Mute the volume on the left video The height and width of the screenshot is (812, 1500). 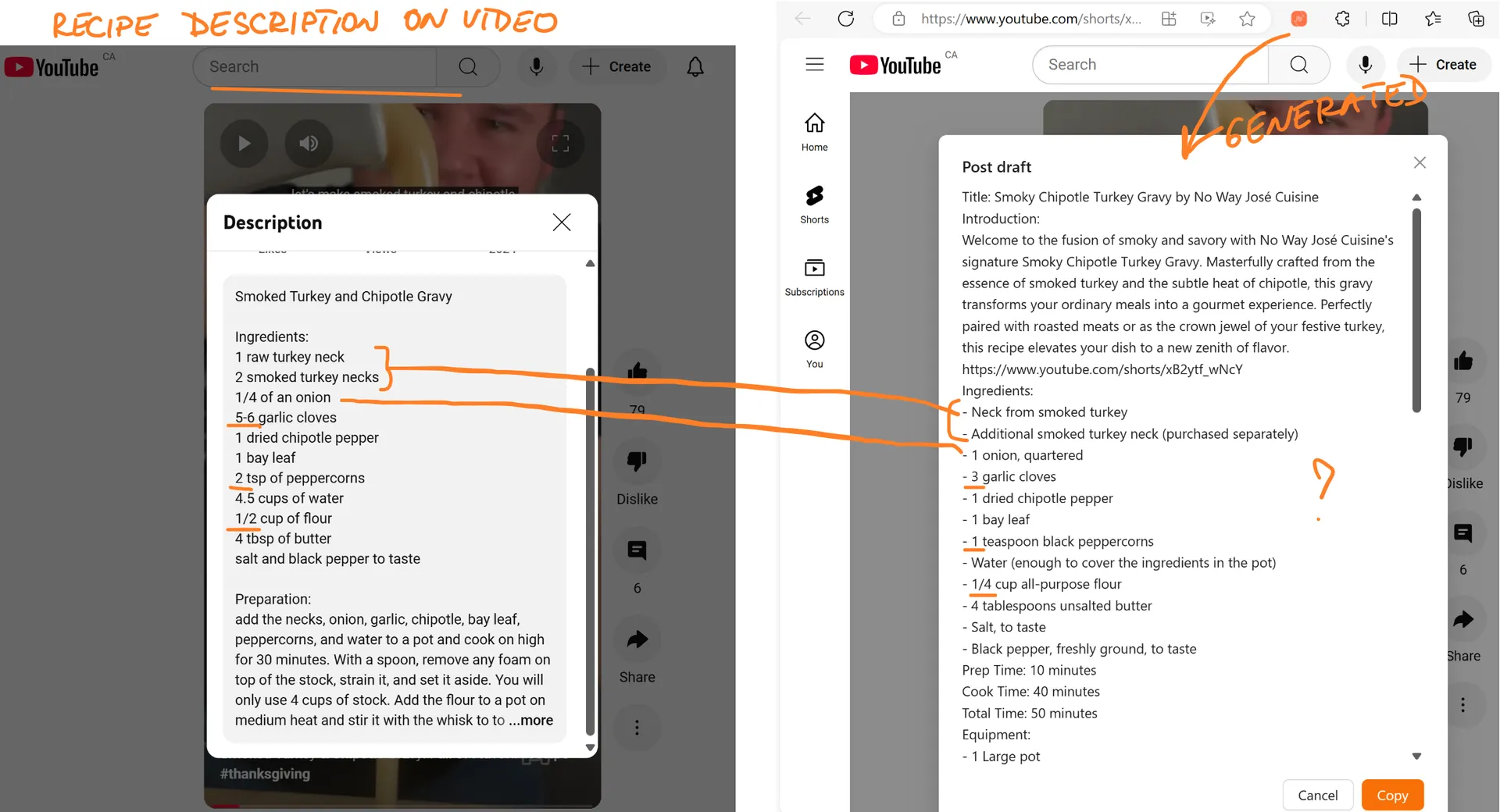pyautogui.click(x=309, y=144)
